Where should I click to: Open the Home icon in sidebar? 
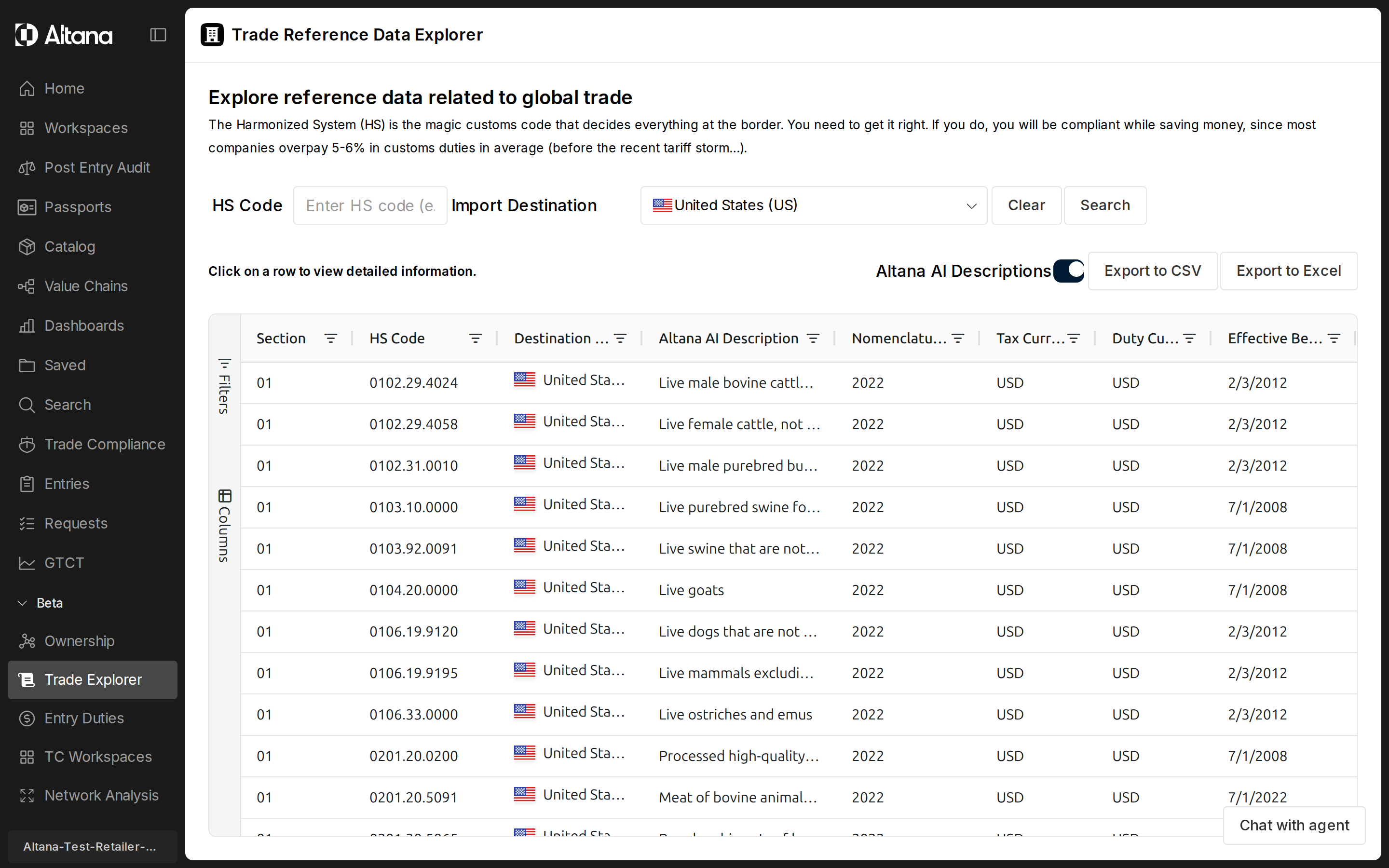pos(27,88)
